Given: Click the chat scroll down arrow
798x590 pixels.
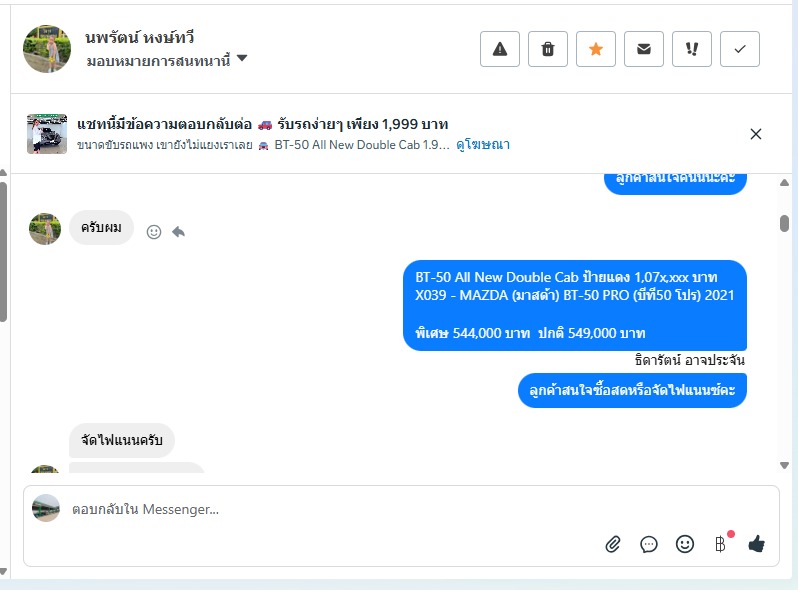Looking at the screenshot, I should pos(784,465).
